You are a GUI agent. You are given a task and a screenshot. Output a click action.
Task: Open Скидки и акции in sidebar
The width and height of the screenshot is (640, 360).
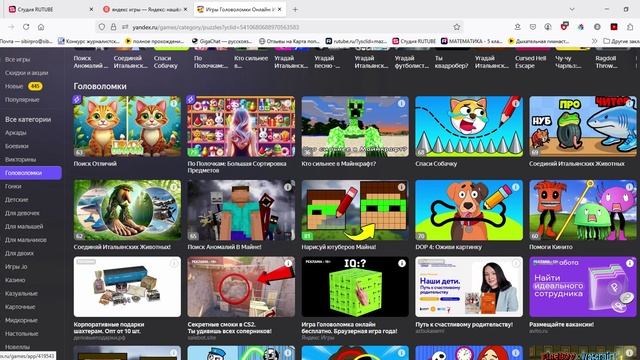pos(27,73)
